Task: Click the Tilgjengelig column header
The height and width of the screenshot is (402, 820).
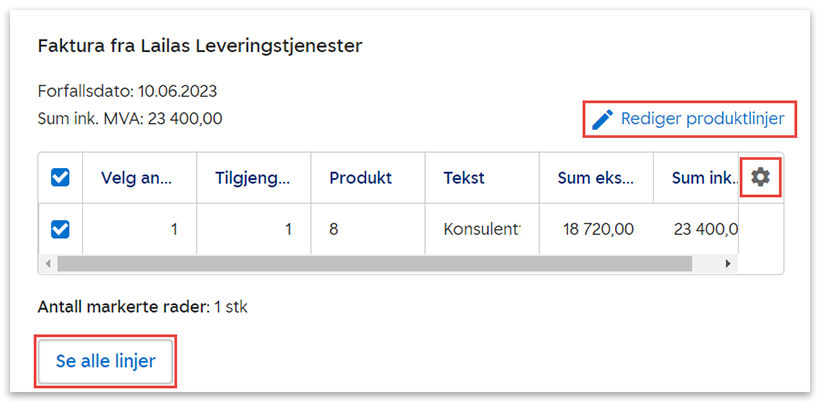Action: pyautogui.click(x=252, y=178)
